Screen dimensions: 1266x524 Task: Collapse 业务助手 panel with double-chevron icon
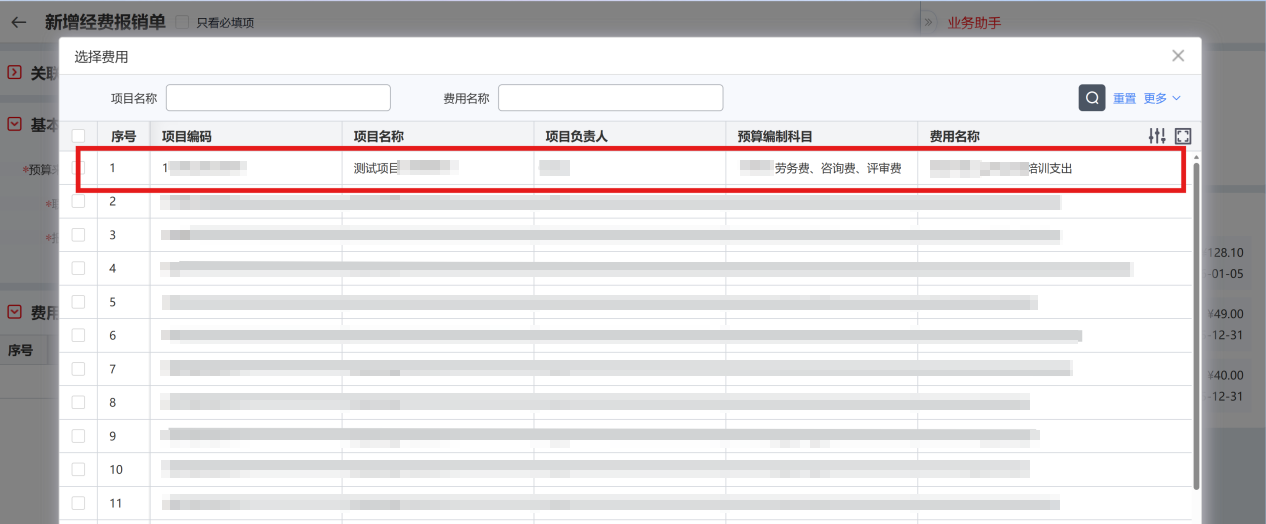tap(928, 22)
